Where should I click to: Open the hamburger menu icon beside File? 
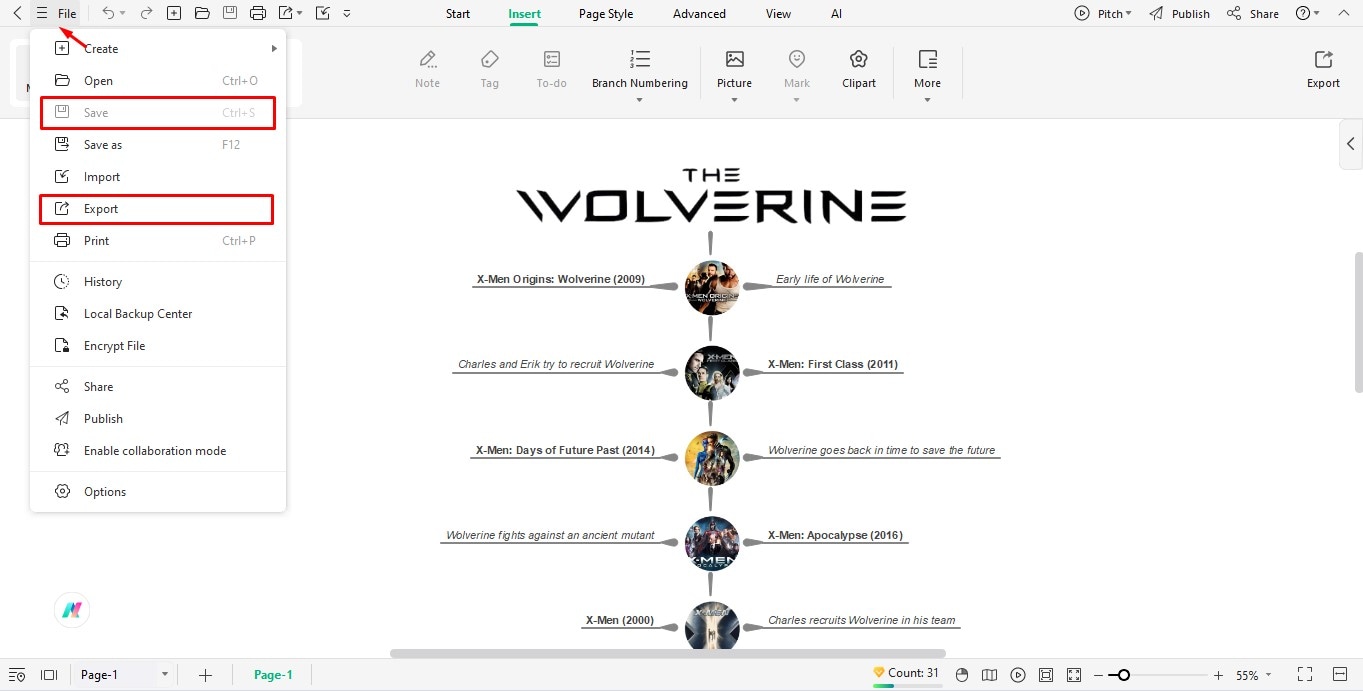[42, 14]
